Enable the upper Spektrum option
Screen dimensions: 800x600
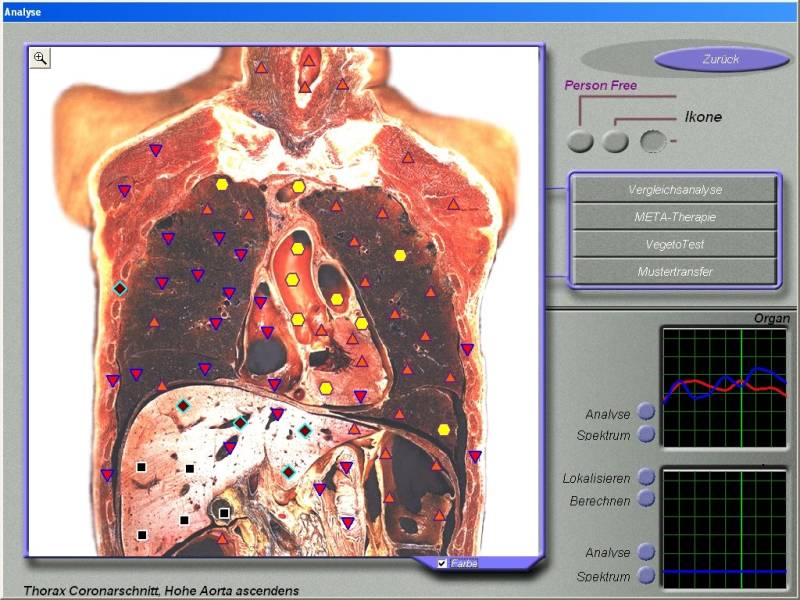pyautogui.click(x=646, y=434)
